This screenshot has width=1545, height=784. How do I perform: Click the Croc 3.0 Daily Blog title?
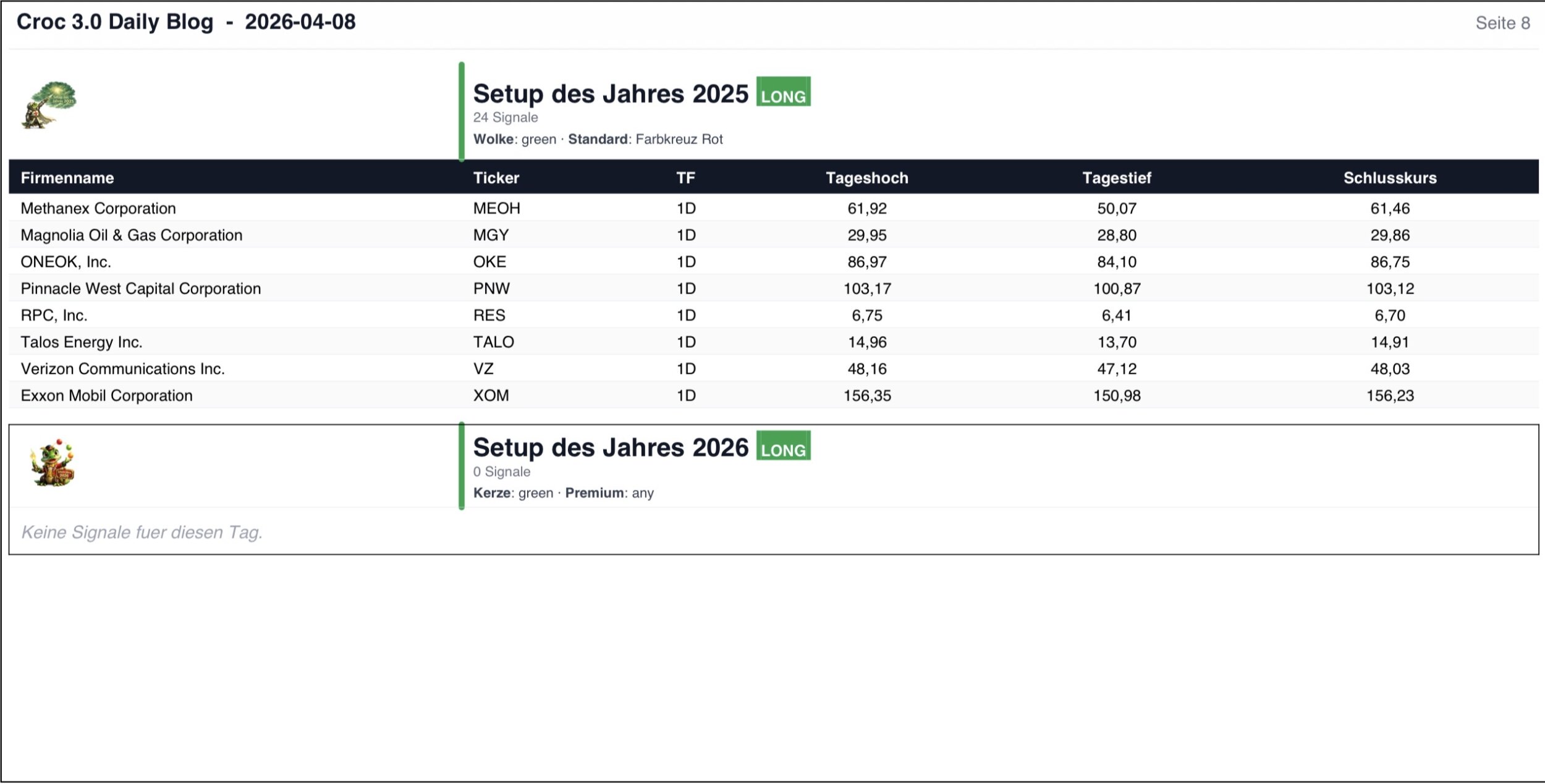(x=115, y=22)
